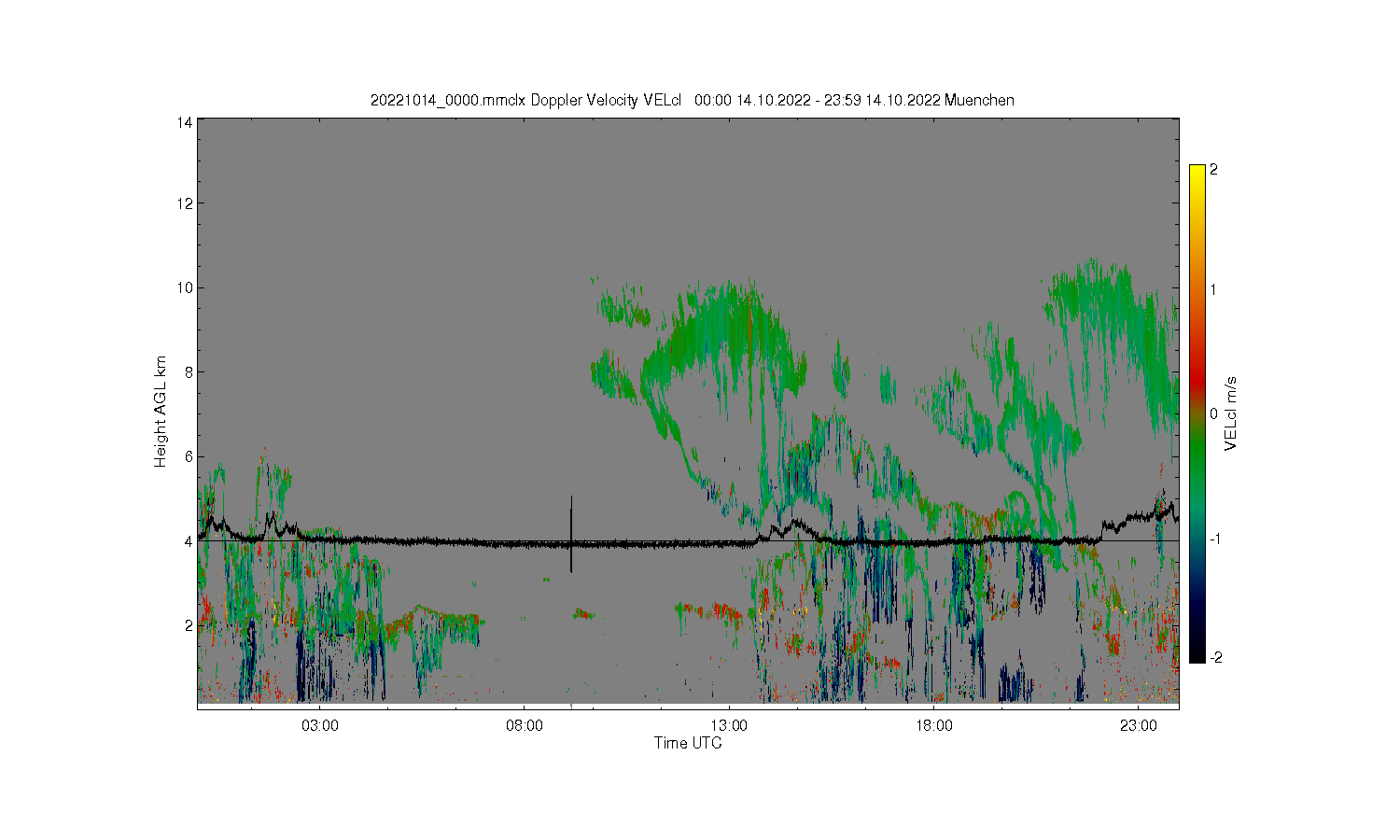Select the 08:00 time tick label
This screenshot has height=840, width=1400.
525,725
